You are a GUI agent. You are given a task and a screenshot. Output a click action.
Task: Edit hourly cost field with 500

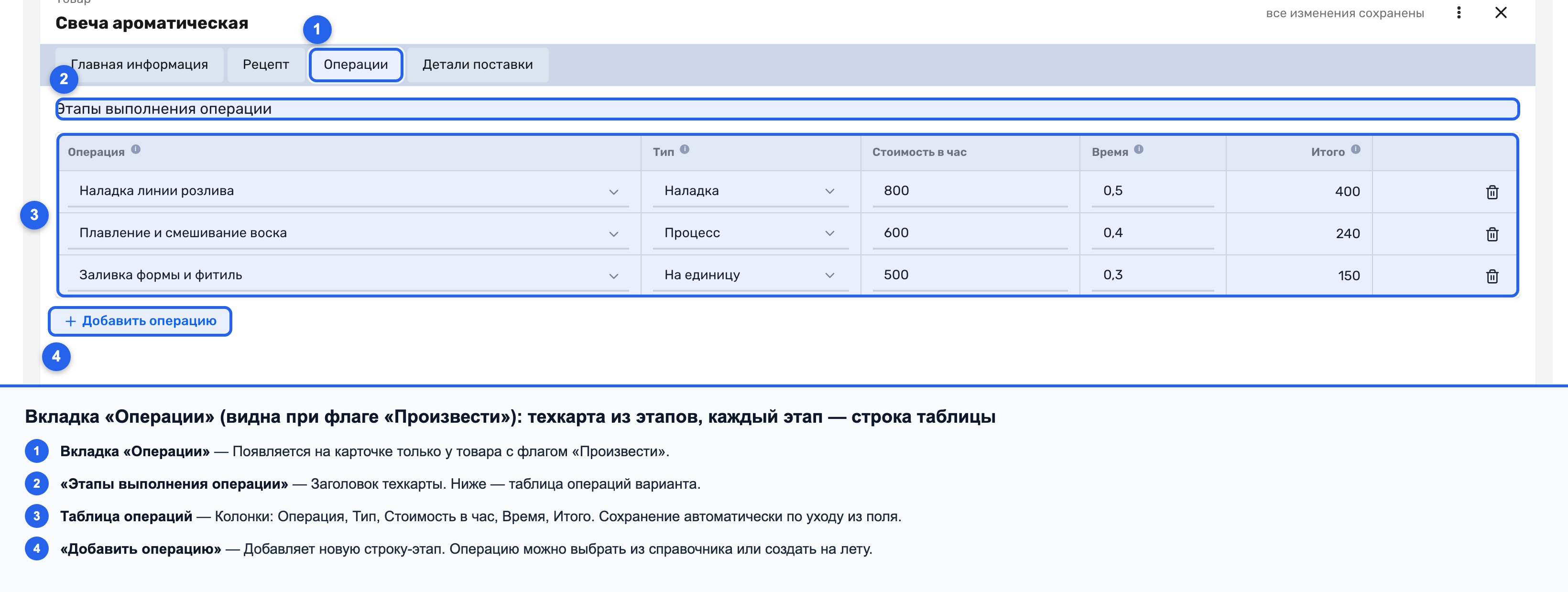[969, 275]
